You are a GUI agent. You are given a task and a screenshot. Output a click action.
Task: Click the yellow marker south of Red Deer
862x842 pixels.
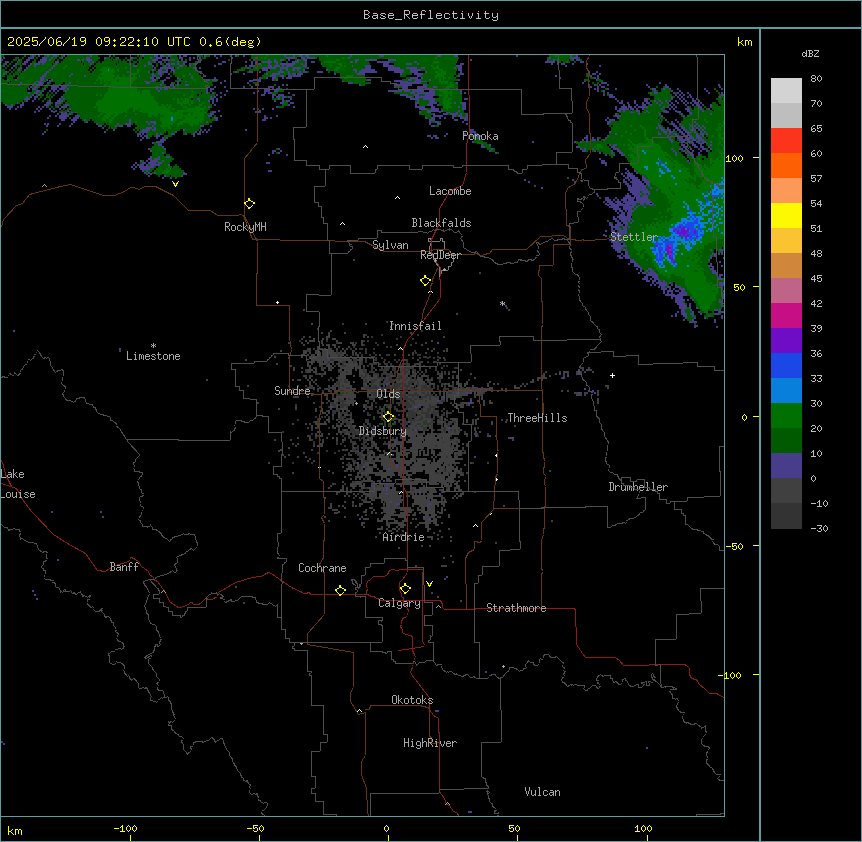point(425,281)
